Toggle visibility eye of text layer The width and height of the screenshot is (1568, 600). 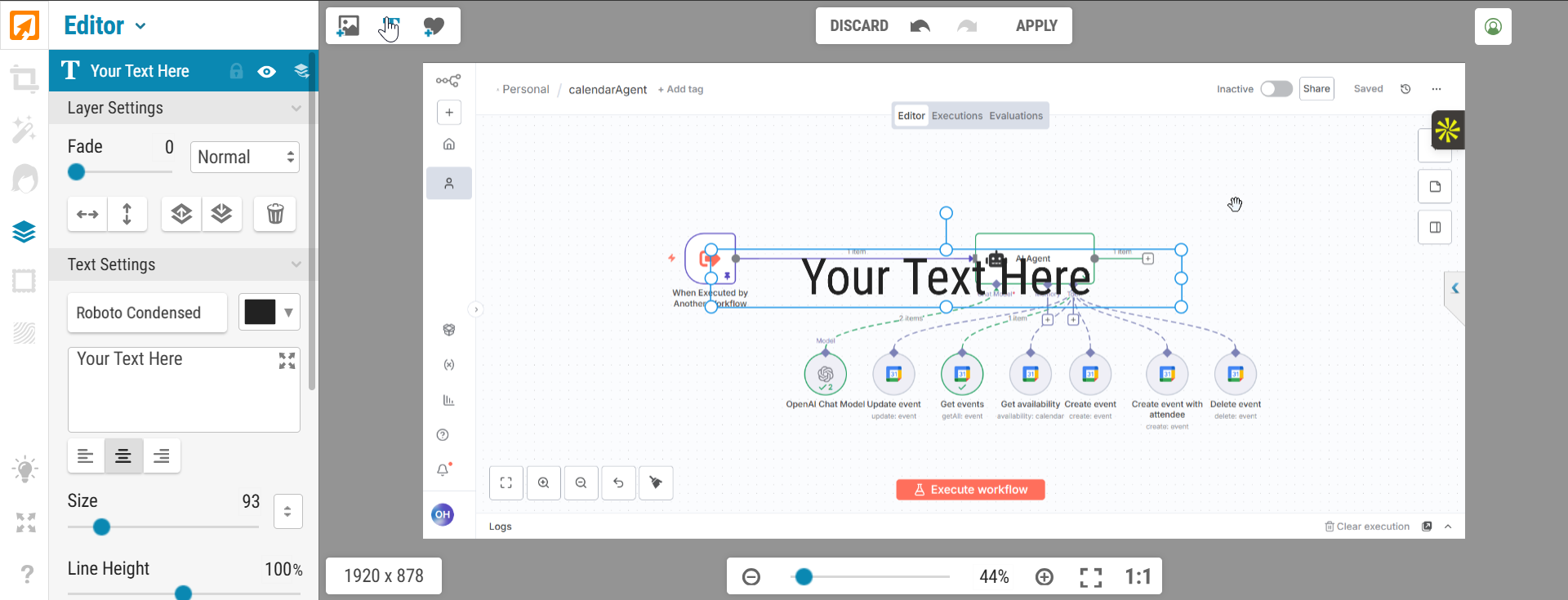(266, 72)
